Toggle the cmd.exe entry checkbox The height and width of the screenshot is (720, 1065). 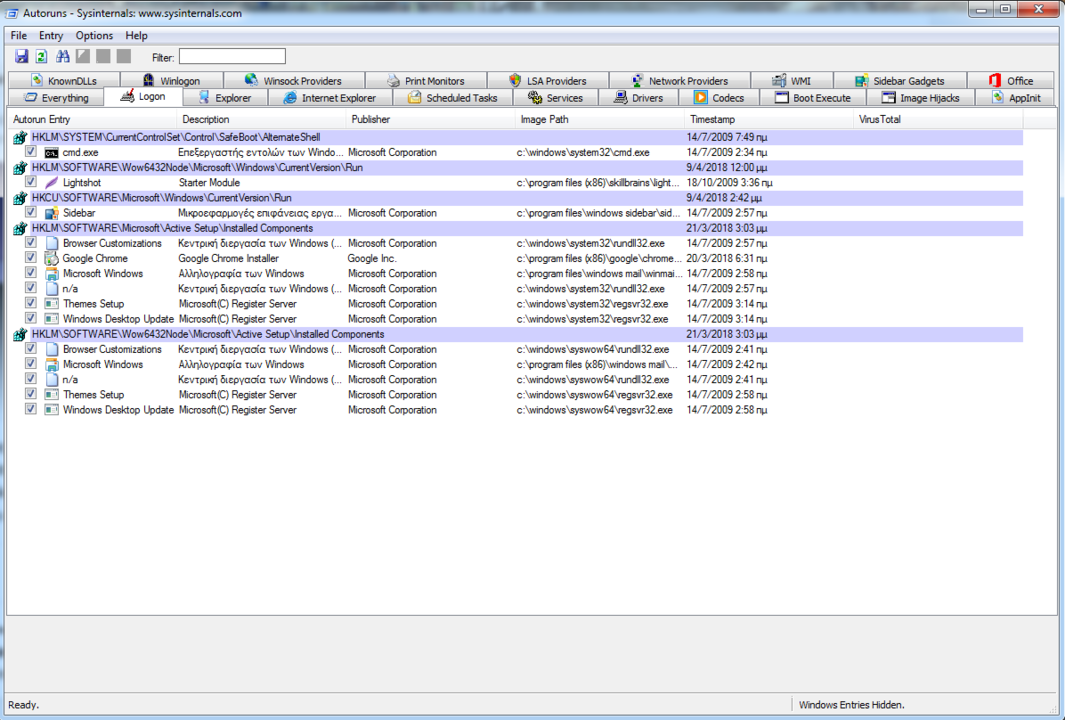point(31,153)
